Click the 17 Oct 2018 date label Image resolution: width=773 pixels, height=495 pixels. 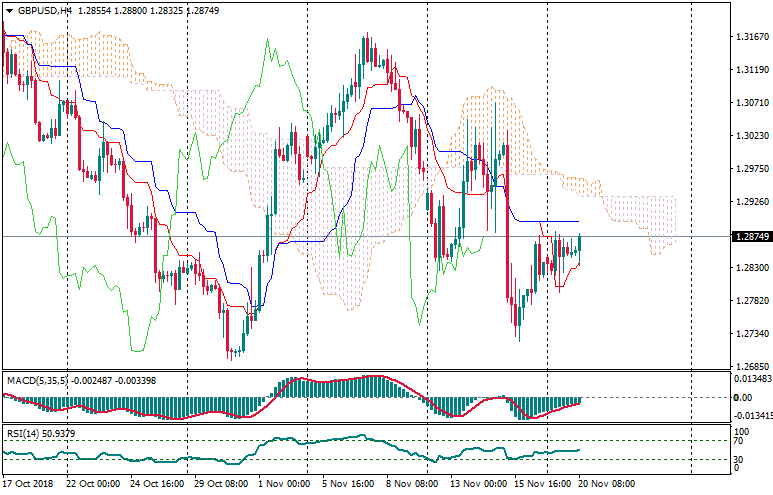click(x=30, y=484)
